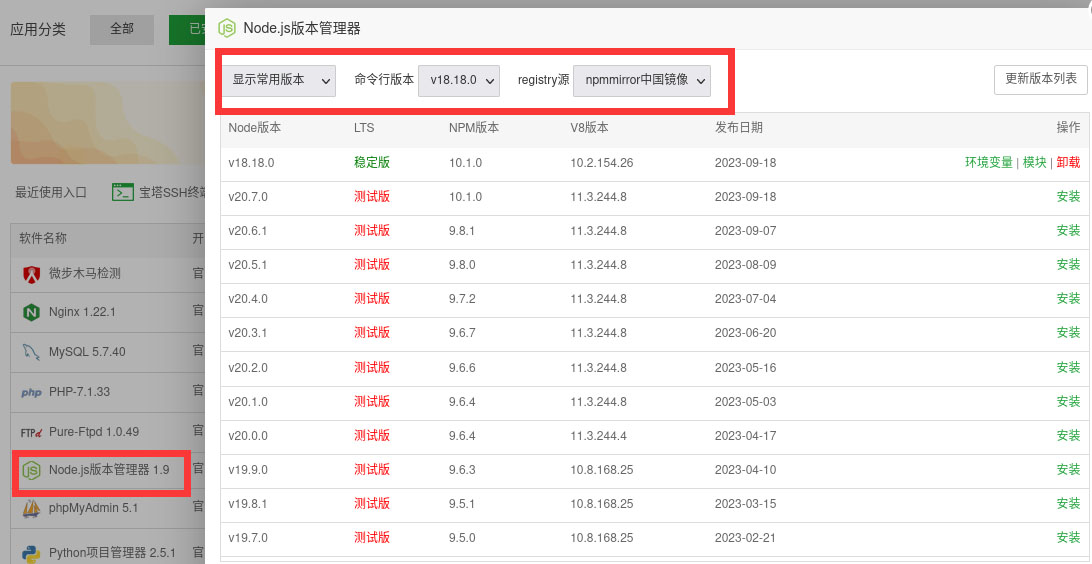Select the 全部 category tab
Image resolution: width=1092 pixels, height=564 pixels.
(x=122, y=29)
